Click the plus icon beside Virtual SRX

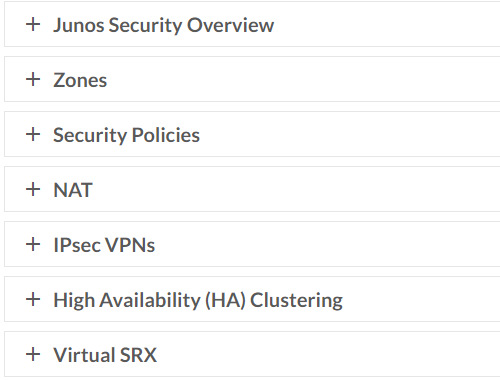tap(33, 354)
